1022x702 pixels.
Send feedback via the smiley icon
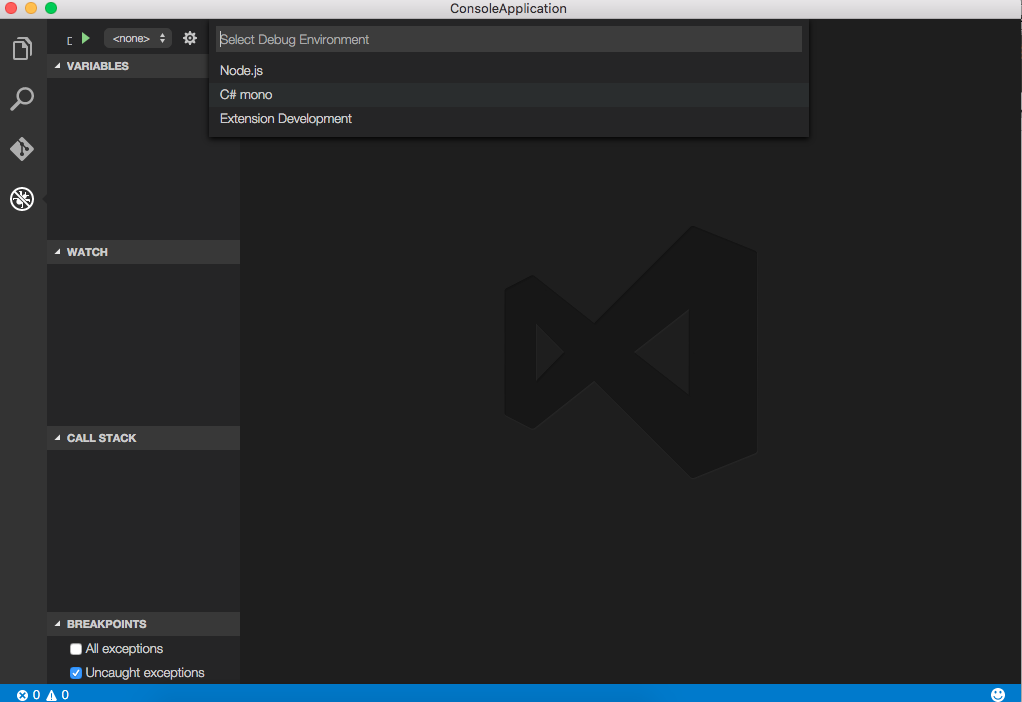(998, 695)
